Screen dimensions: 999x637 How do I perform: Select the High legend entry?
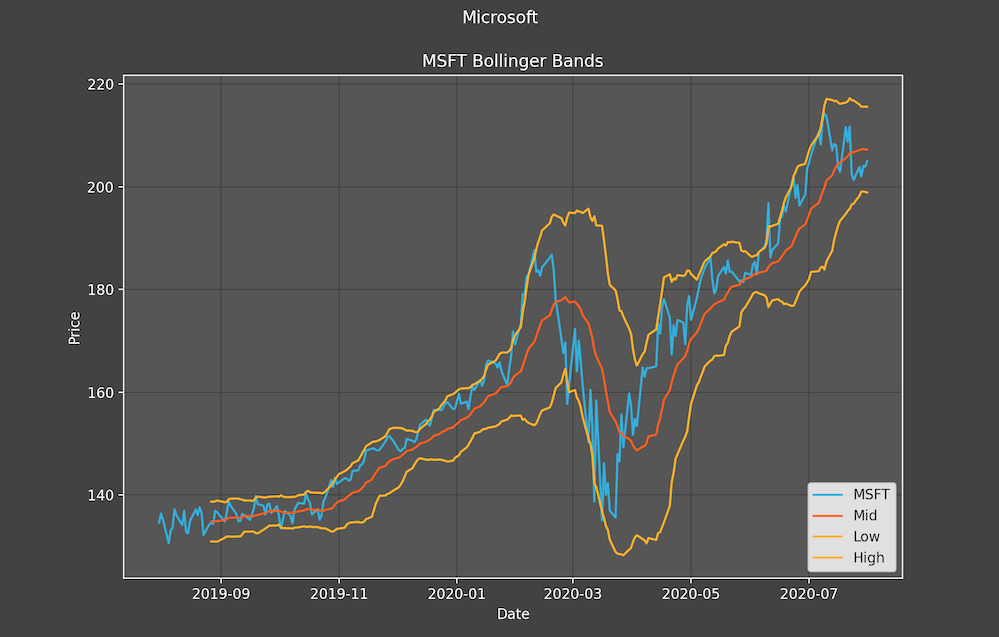[x=849, y=558]
